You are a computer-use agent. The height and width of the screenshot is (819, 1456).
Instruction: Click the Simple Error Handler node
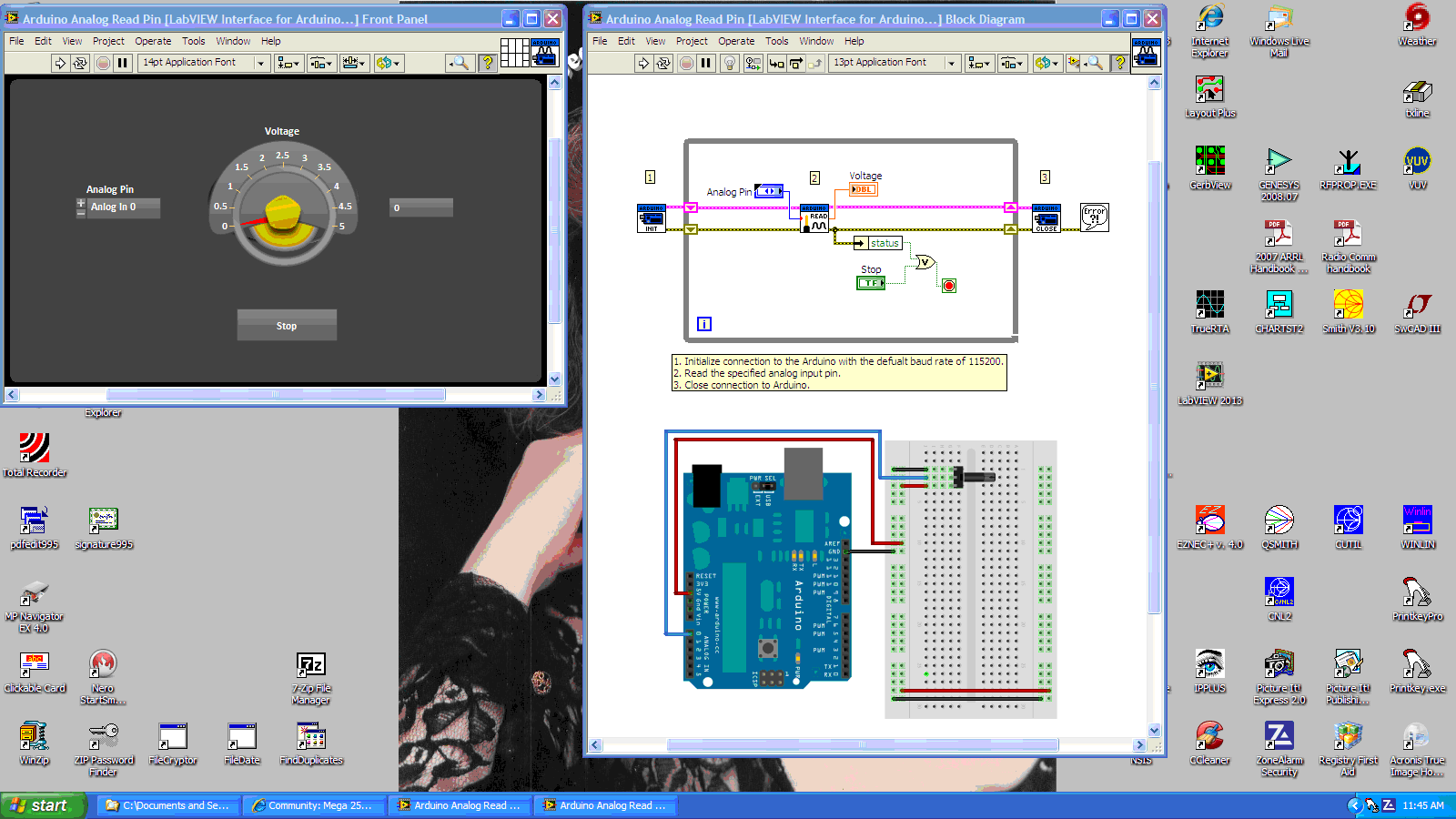pos(1095,217)
